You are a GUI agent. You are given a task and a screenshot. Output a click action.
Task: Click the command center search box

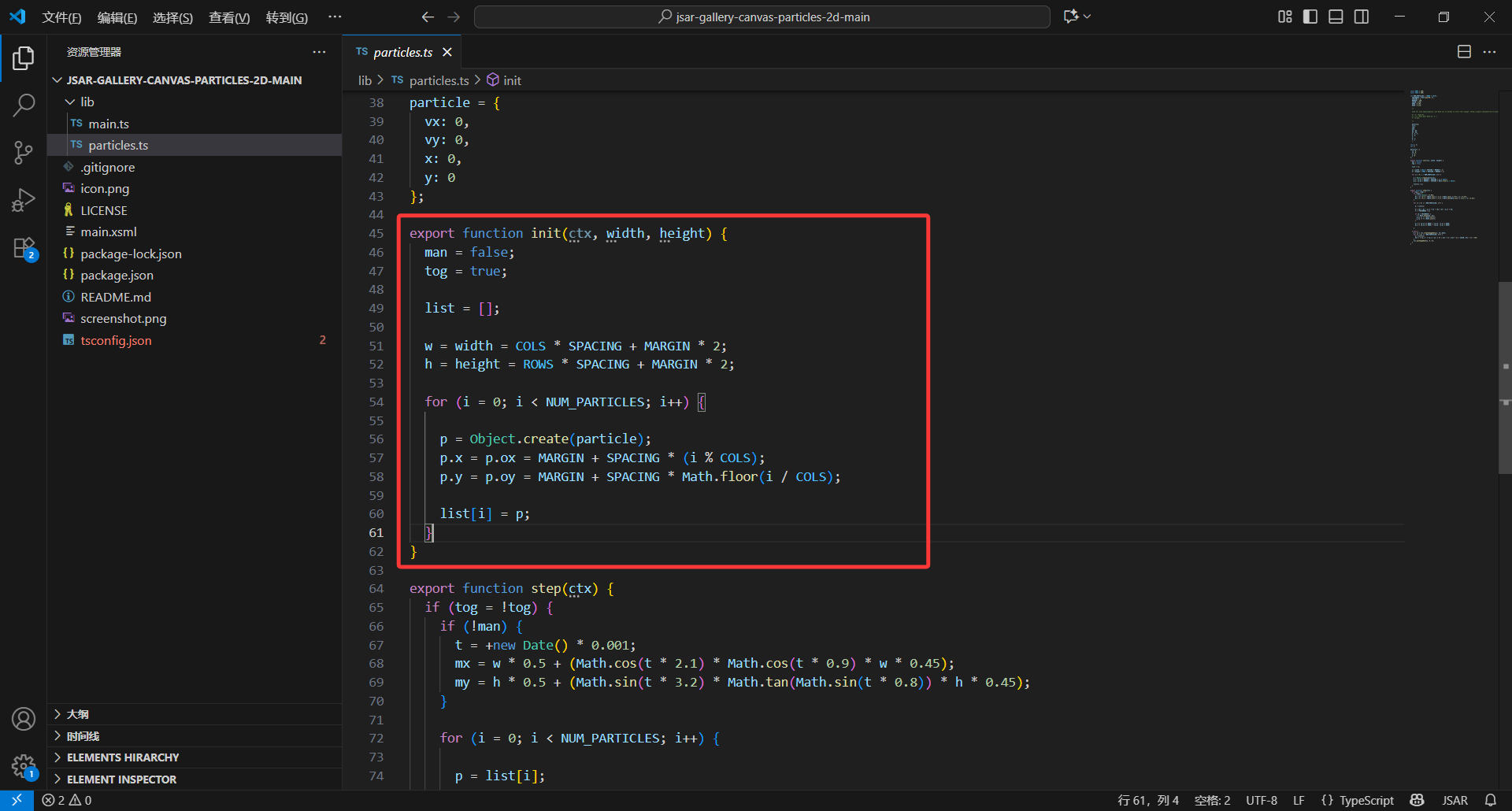pyautogui.click(x=762, y=17)
